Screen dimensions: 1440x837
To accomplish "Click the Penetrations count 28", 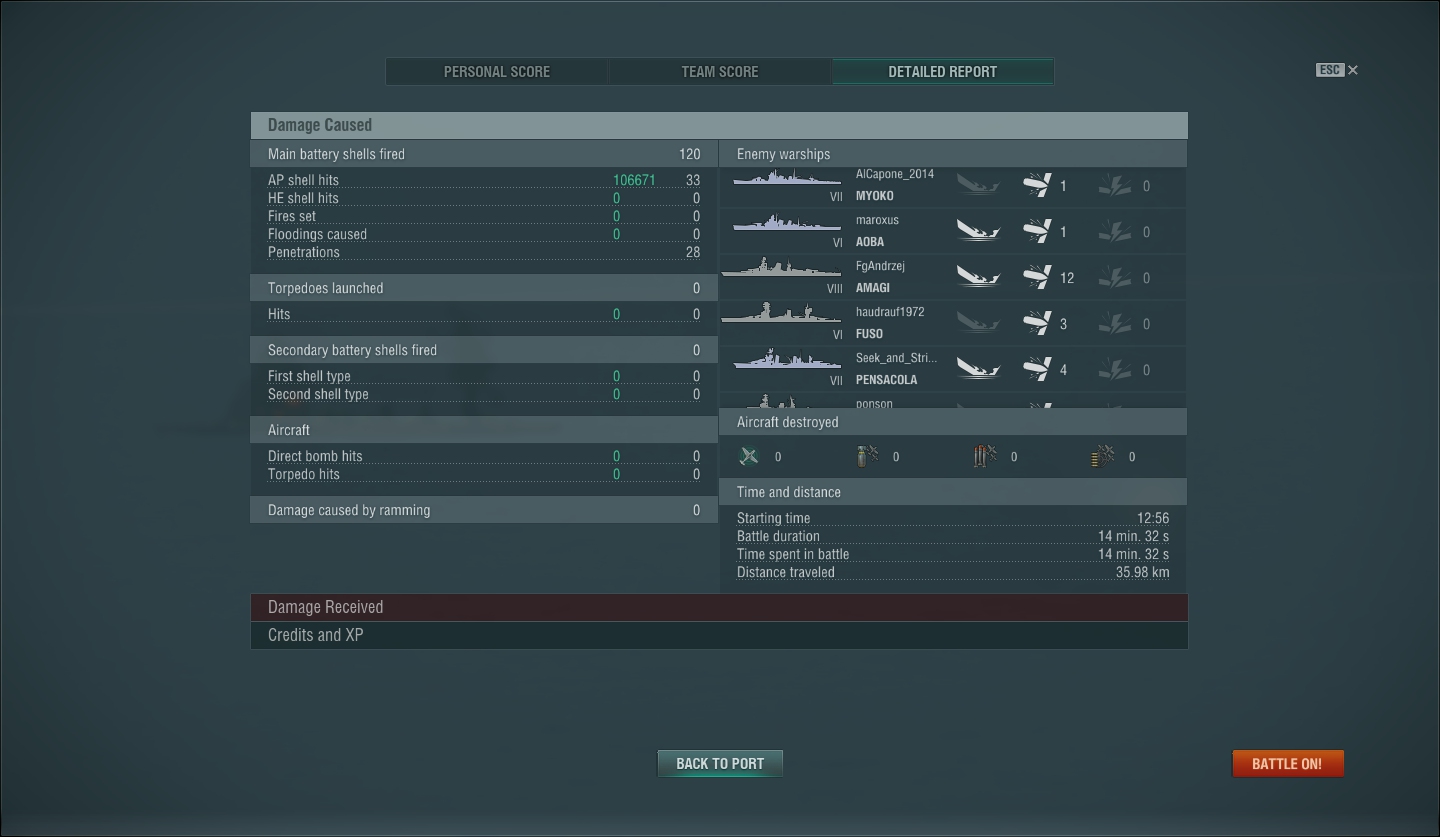I will click(693, 252).
